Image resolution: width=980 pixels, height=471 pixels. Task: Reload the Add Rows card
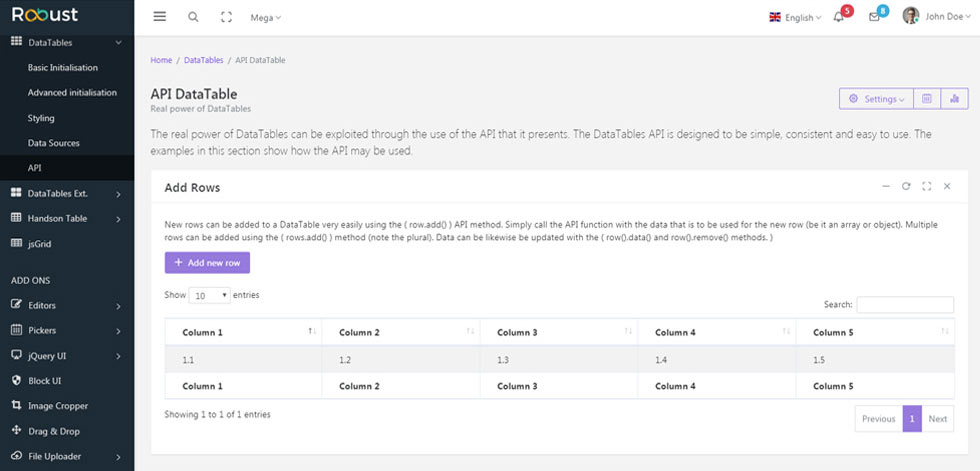(x=906, y=186)
